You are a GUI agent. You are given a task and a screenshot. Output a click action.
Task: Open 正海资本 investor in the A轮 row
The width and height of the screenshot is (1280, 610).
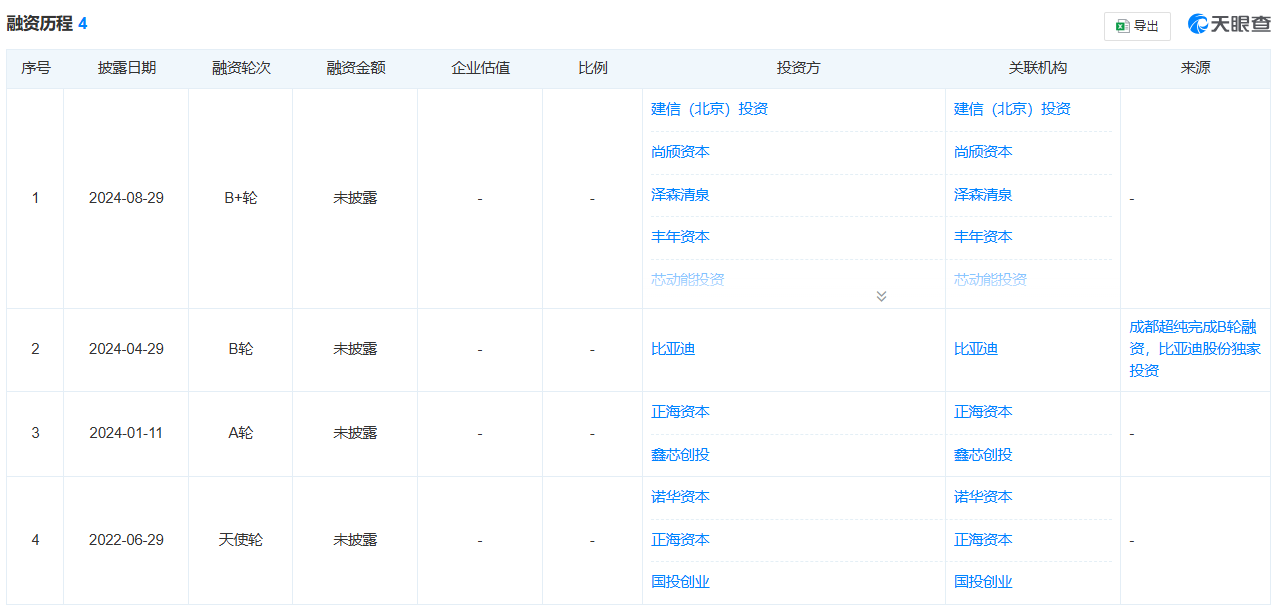[680, 412]
